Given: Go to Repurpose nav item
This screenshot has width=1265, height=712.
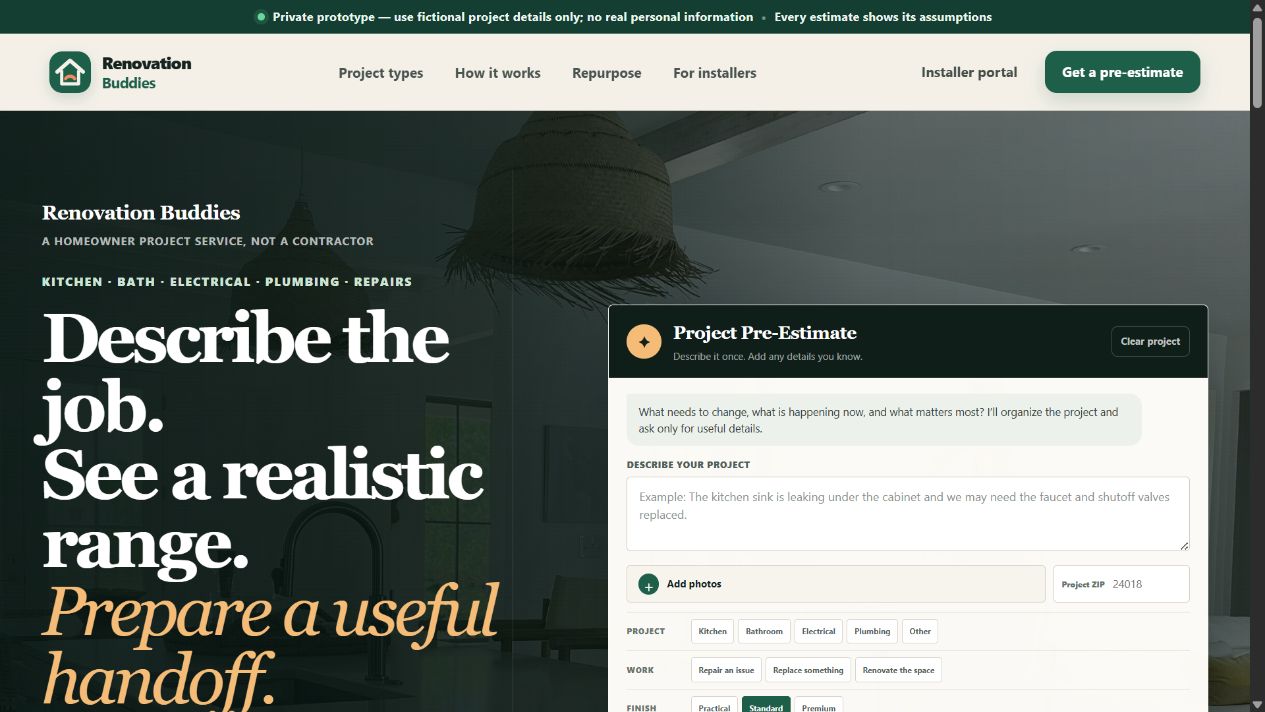Looking at the screenshot, I should coord(607,73).
